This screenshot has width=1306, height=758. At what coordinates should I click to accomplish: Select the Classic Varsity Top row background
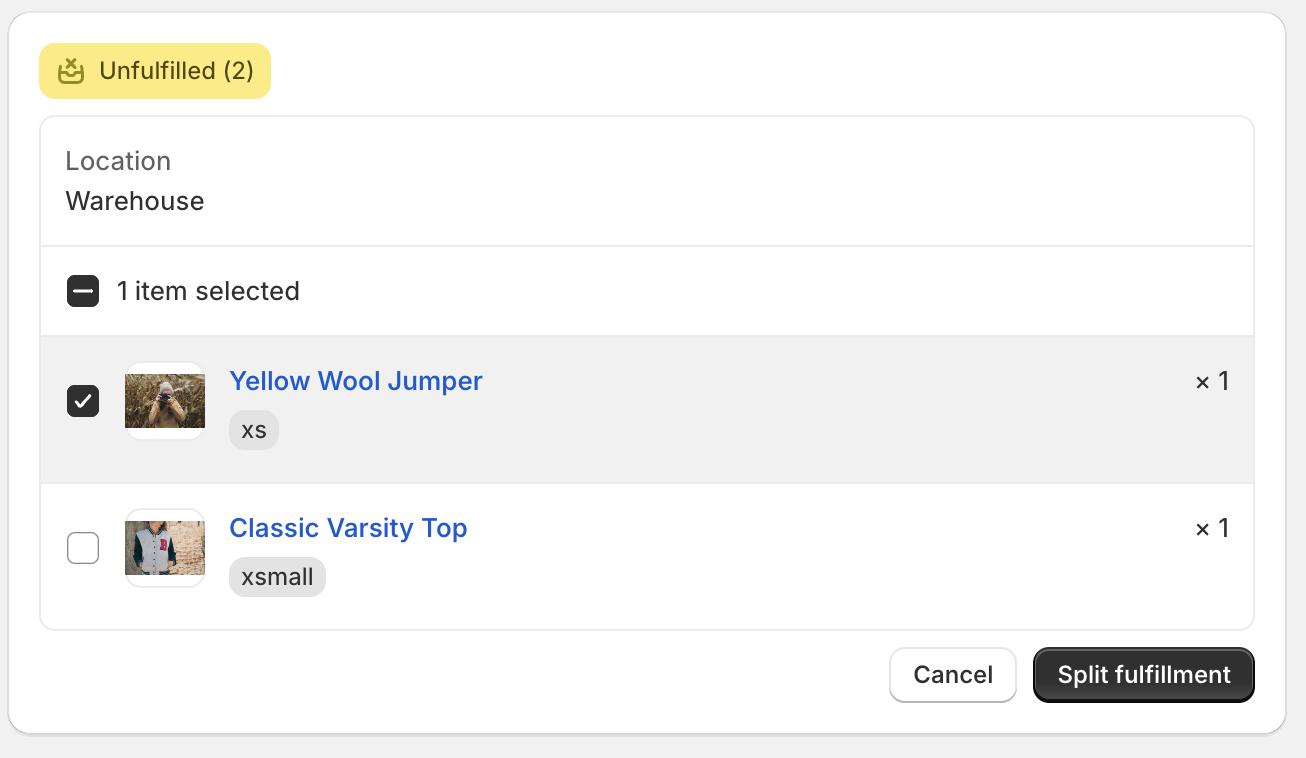pyautogui.click(x=647, y=557)
